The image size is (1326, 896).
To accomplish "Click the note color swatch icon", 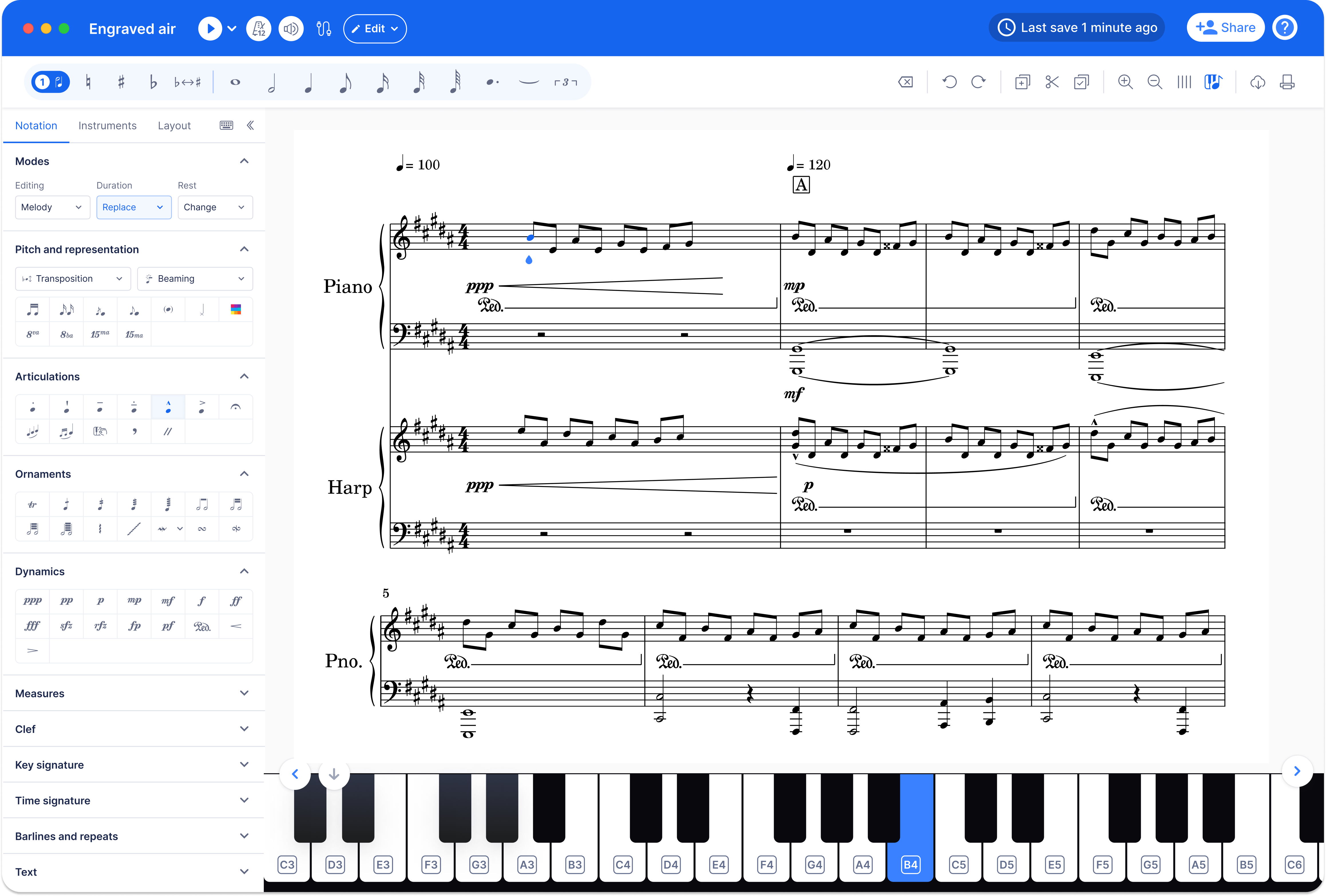I will 236,310.
